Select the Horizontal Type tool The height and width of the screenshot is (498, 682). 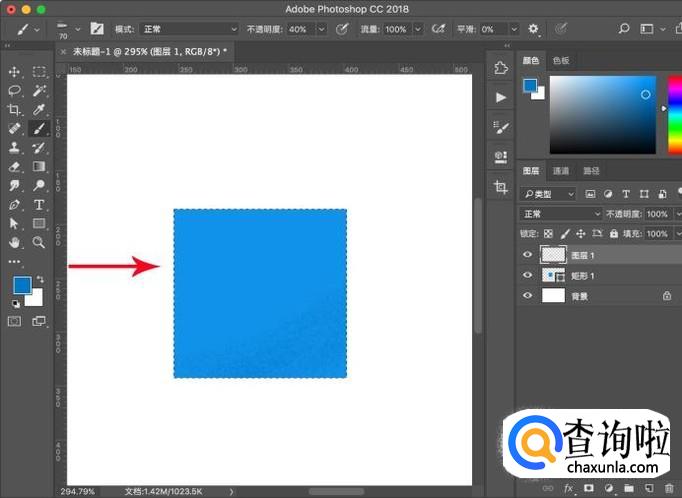click(x=39, y=205)
